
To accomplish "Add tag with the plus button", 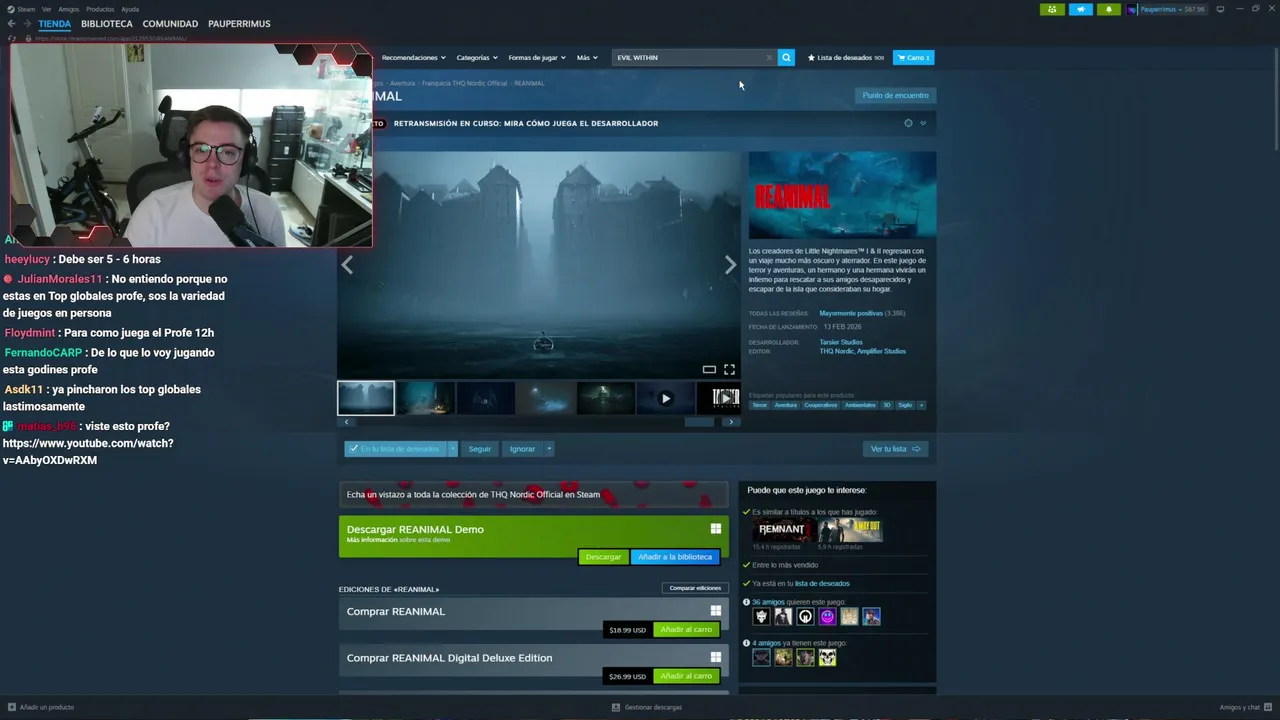I will (921, 405).
